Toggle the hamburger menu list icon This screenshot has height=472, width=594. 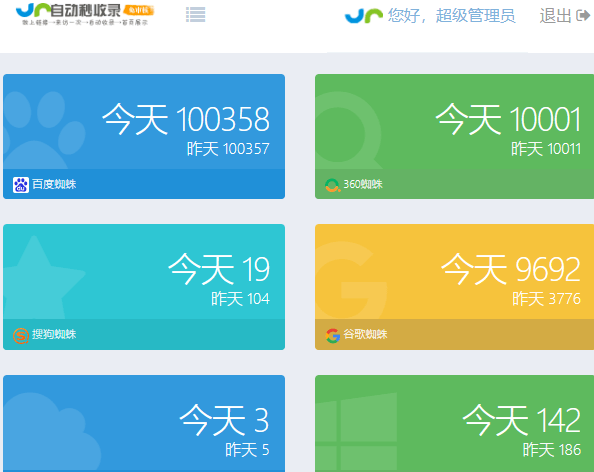tap(195, 15)
